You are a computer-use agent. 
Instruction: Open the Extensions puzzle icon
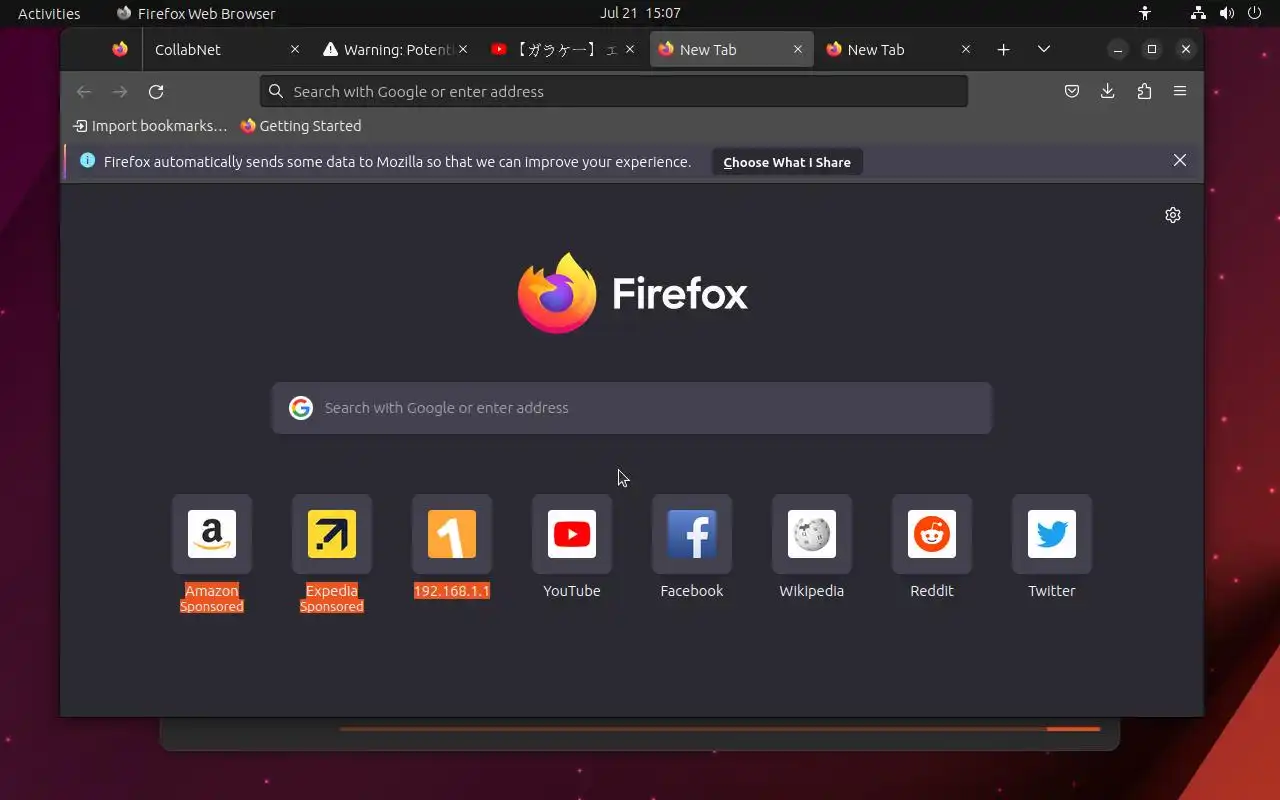1144,91
